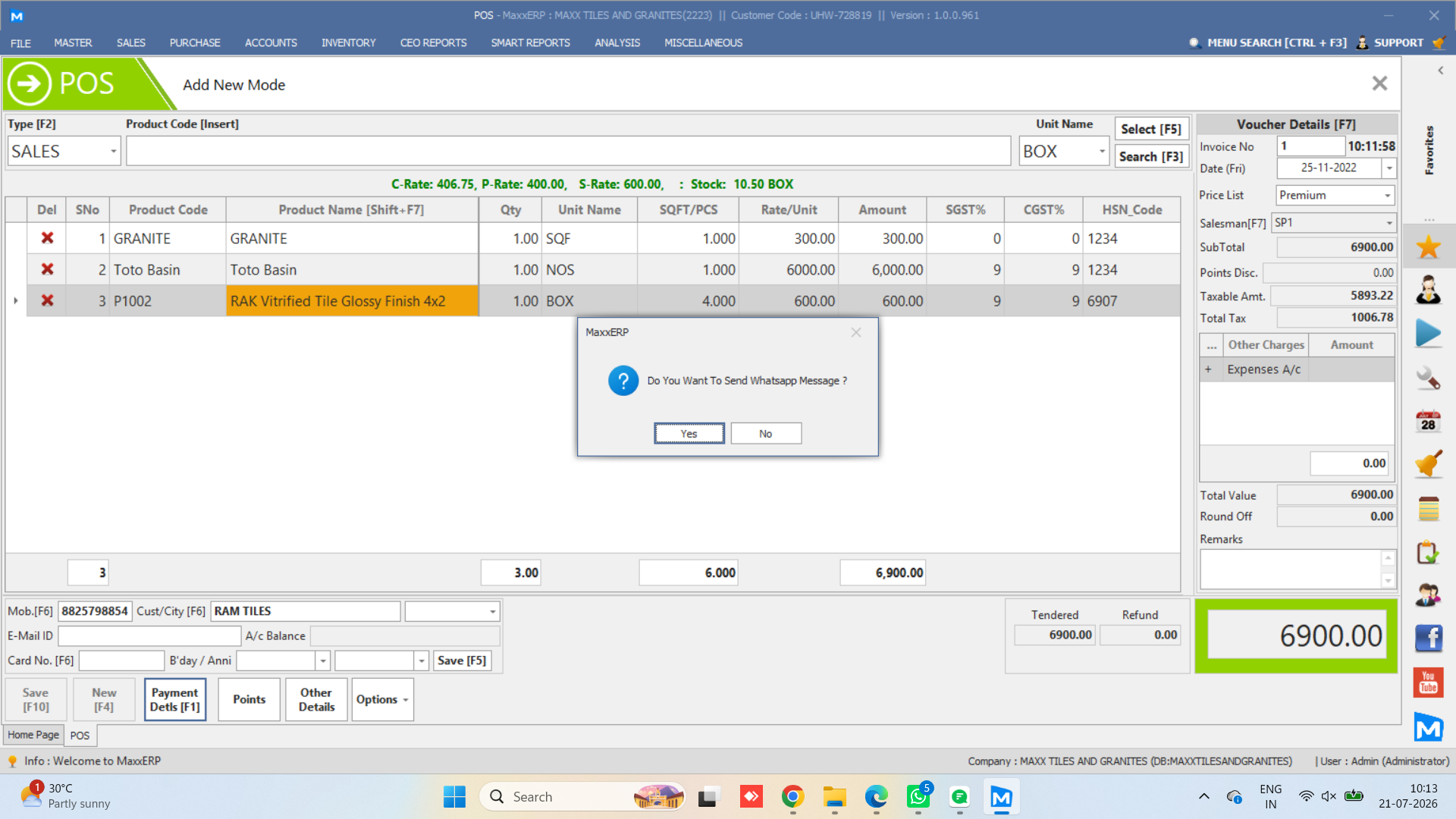Close the POS form with the X
The height and width of the screenshot is (819, 1456).
point(1379,83)
